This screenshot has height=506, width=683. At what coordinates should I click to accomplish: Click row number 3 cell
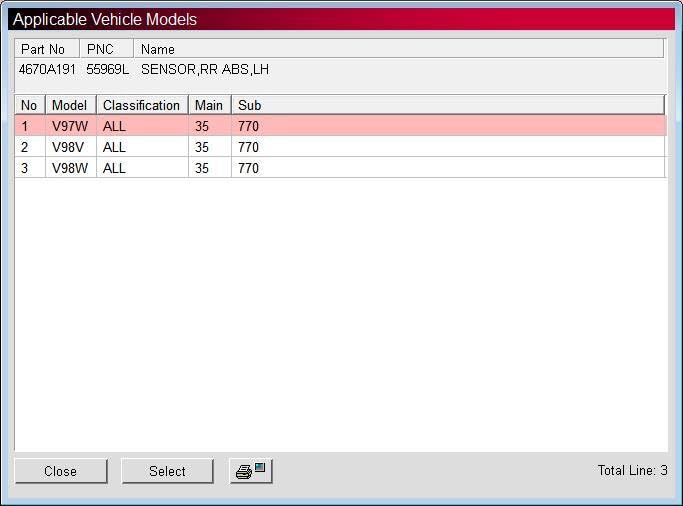click(30, 168)
